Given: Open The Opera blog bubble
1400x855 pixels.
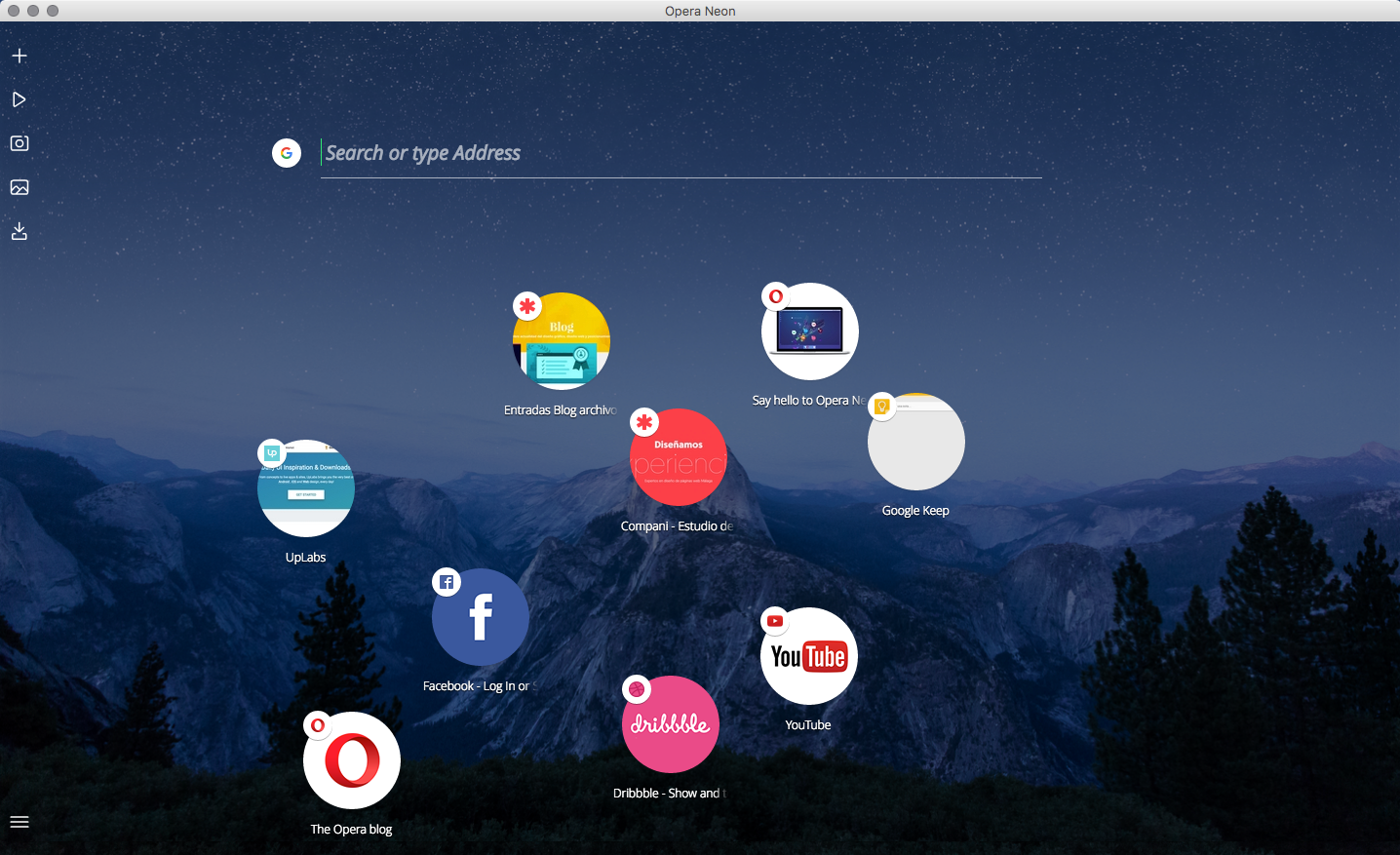Looking at the screenshot, I should click(x=352, y=760).
